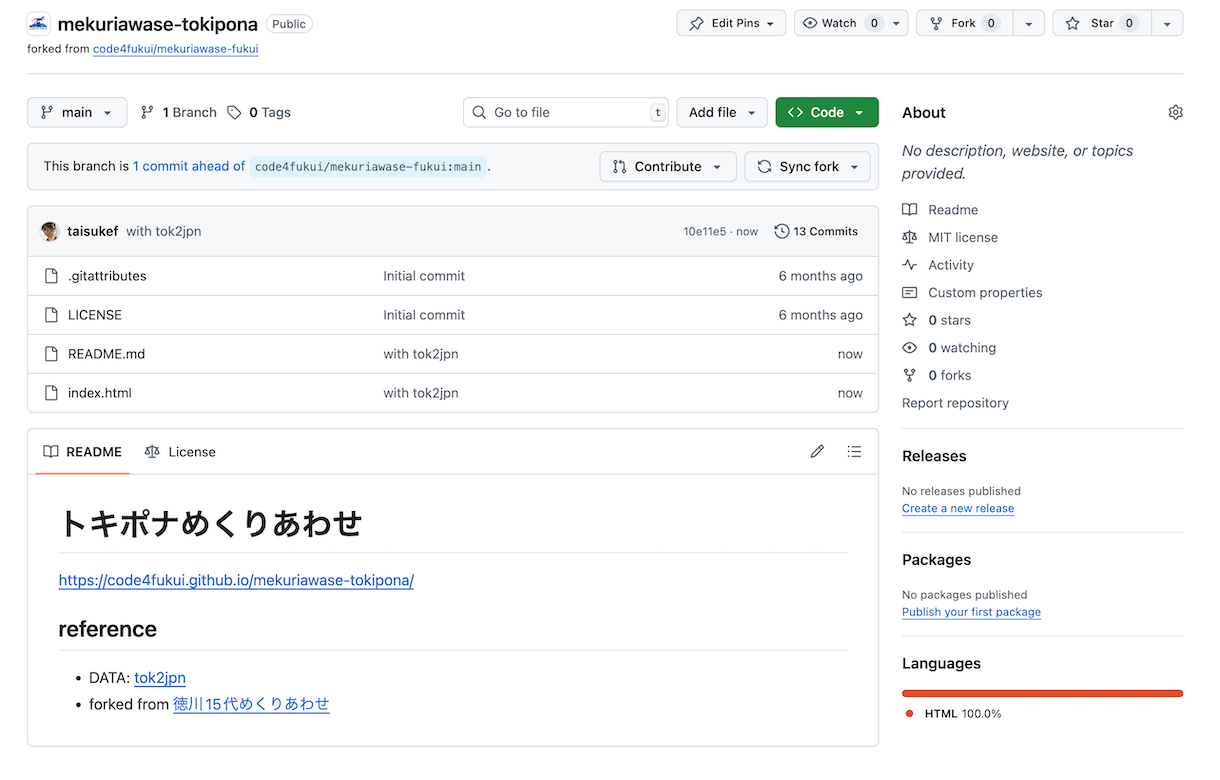
Task: Click the Initial commit message for .gitattributes
Action: 424,276
